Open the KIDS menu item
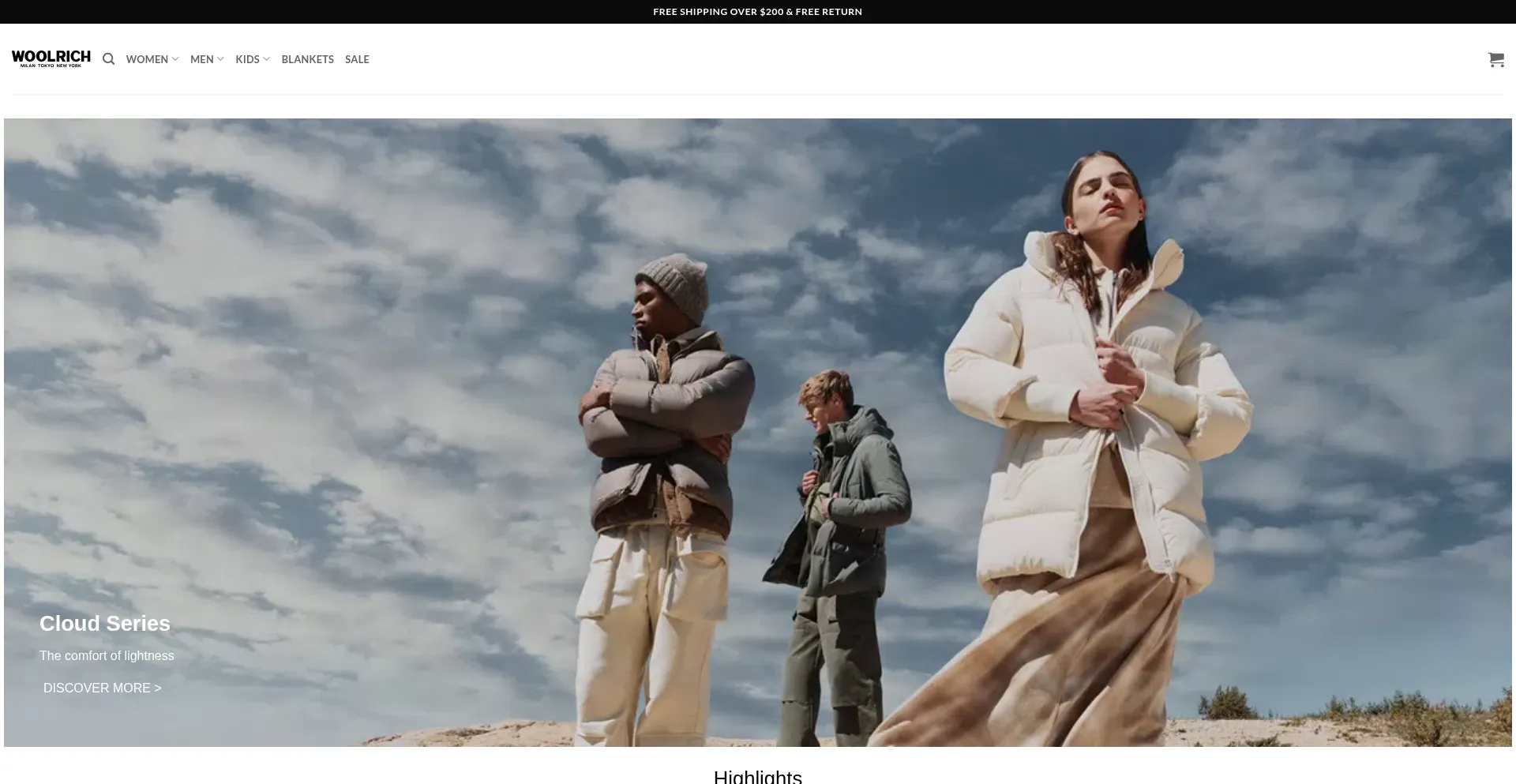This screenshot has height=784, width=1516. pos(247,59)
